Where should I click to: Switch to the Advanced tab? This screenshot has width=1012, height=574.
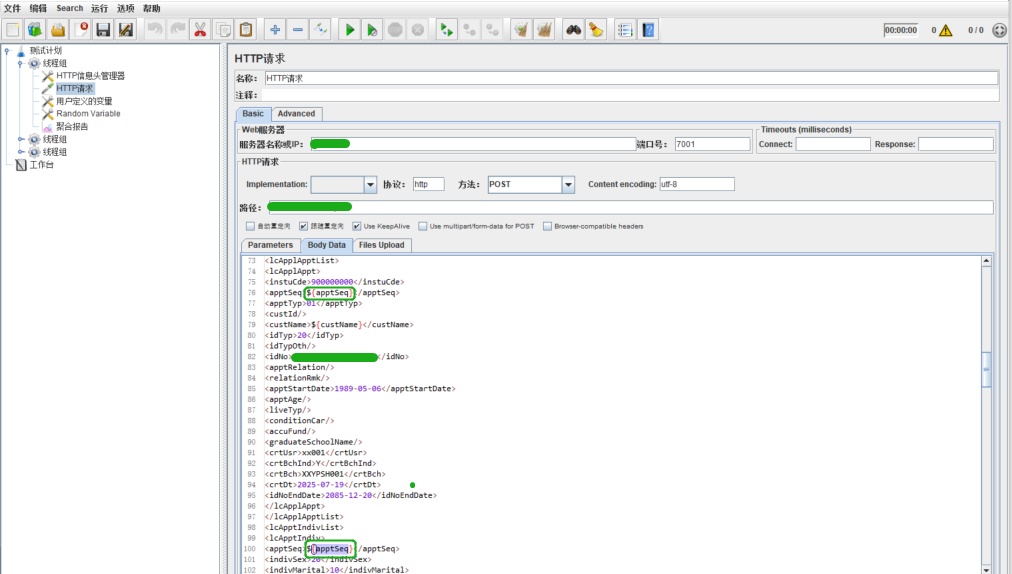[x=297, y=114]
